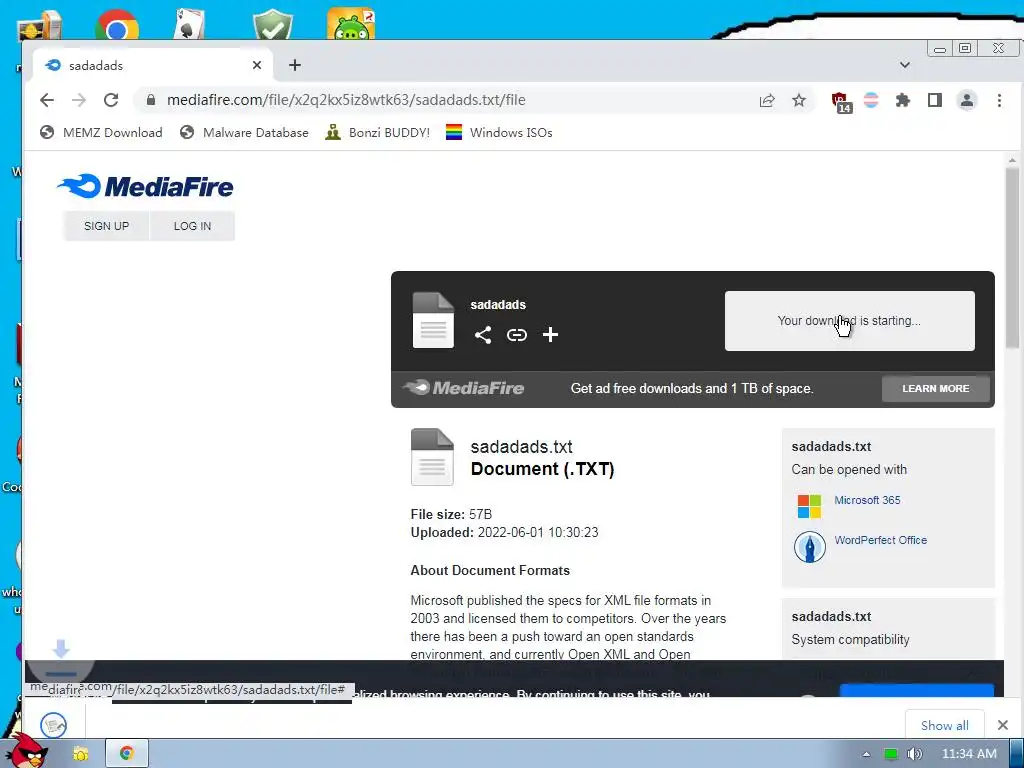Copy link with the chain icon

tap(517, 335)
